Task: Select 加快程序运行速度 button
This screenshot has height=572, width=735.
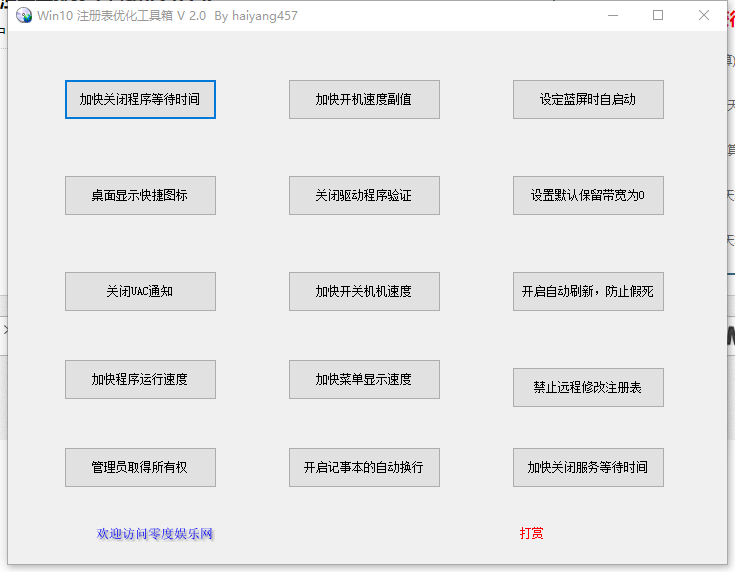Action: (x=140, y=379)
